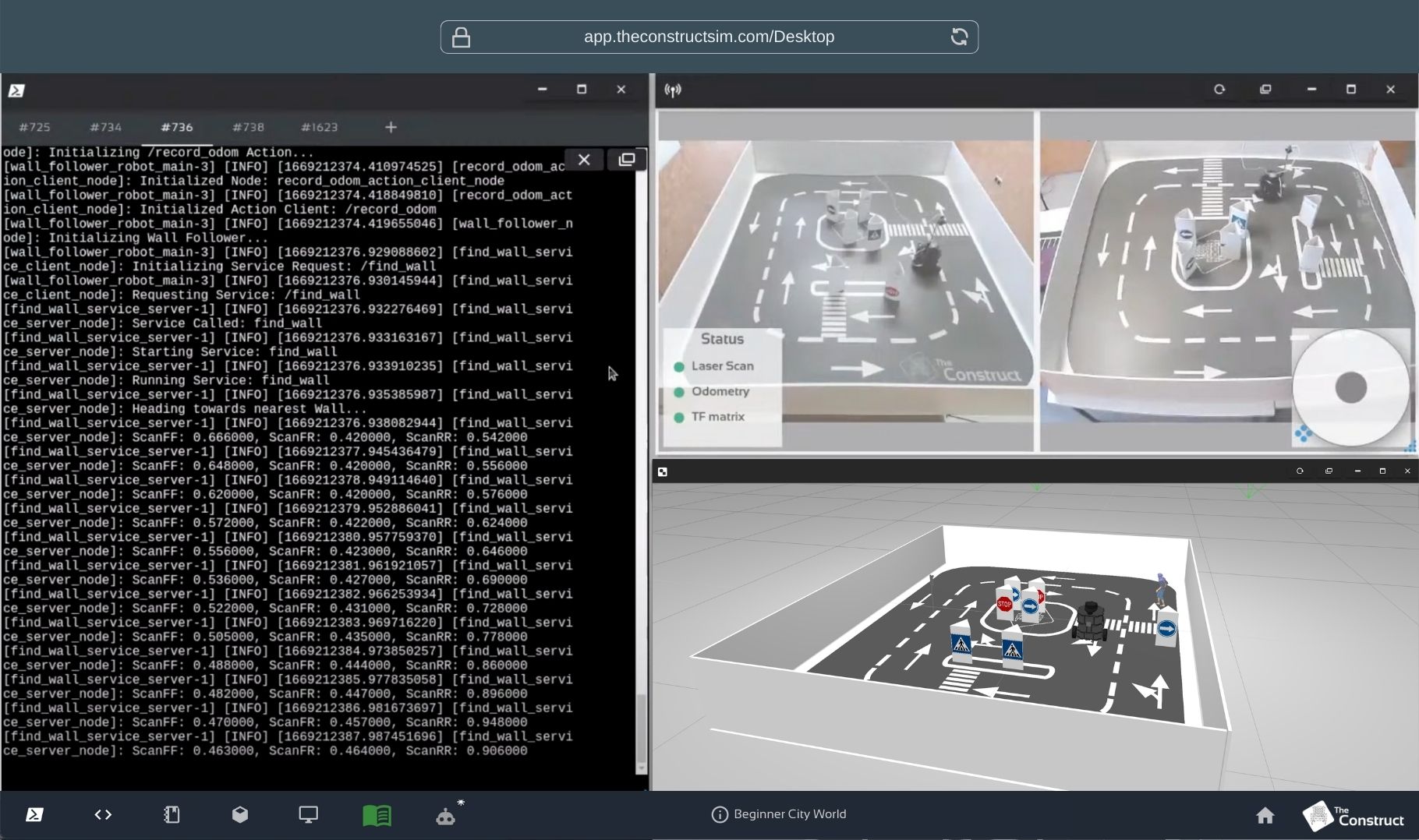The width and height of the screenshot is (1419, 840).
Task: Click the left camera feed view
Action: [846, 281]
